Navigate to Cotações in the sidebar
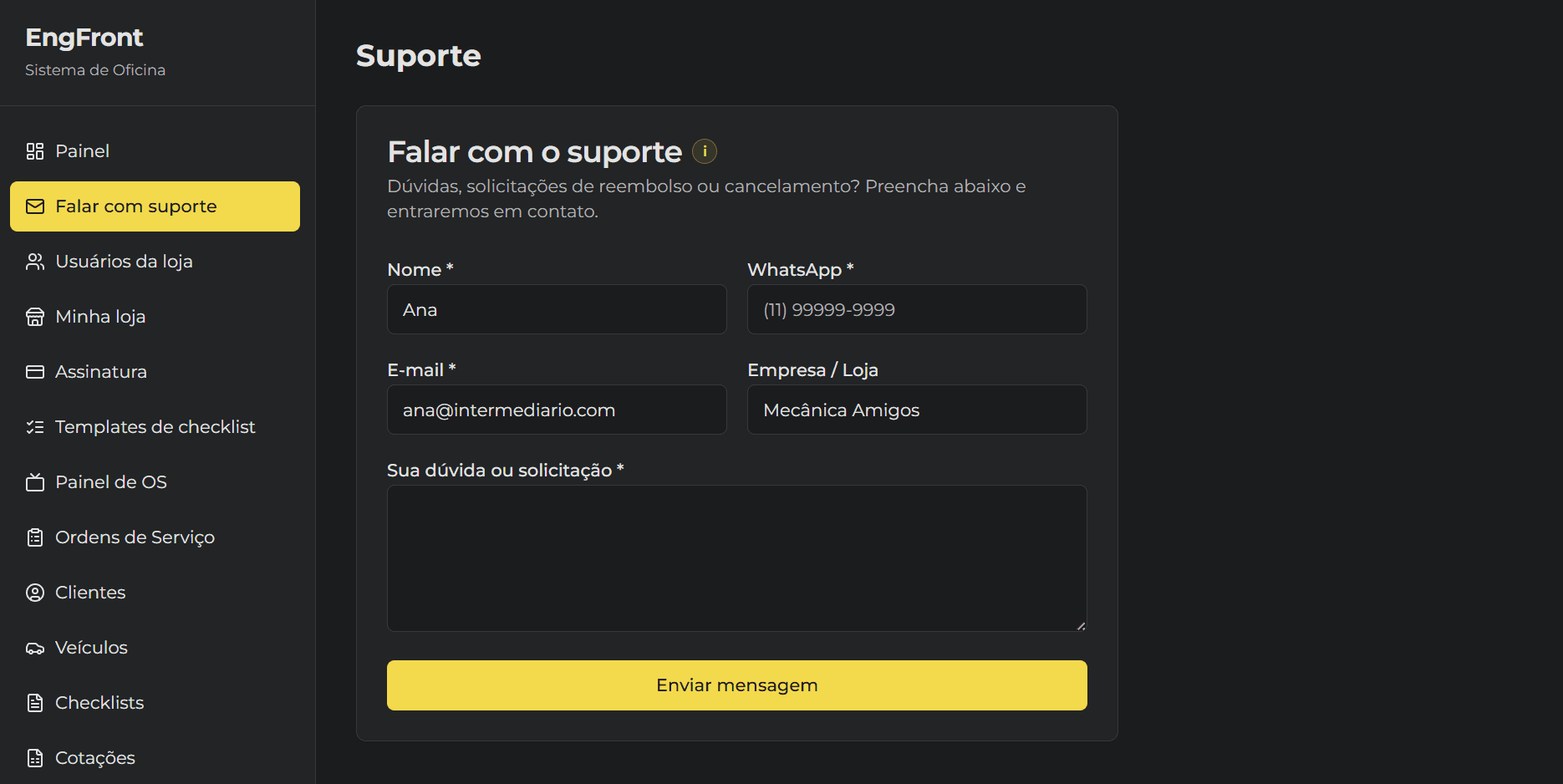 point(94,757)
